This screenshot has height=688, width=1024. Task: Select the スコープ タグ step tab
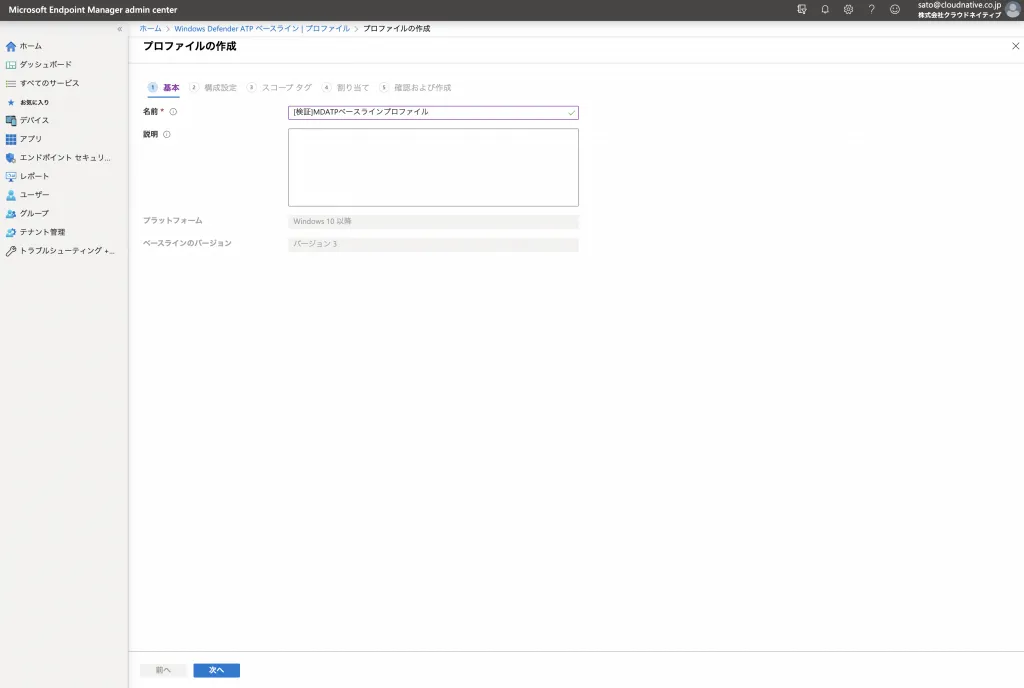(x=280, y=87)
